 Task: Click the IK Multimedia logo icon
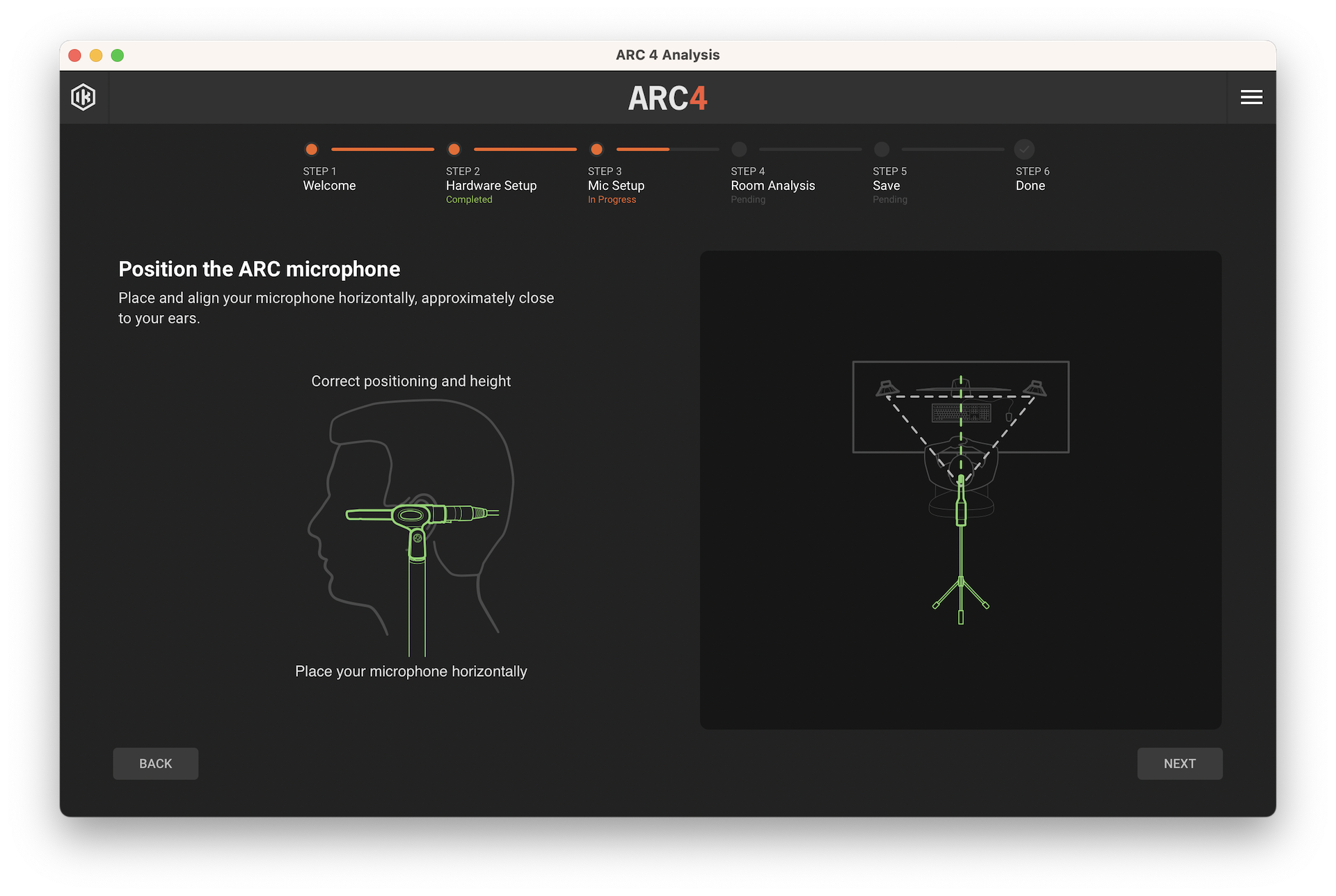[x=83, y=97]
